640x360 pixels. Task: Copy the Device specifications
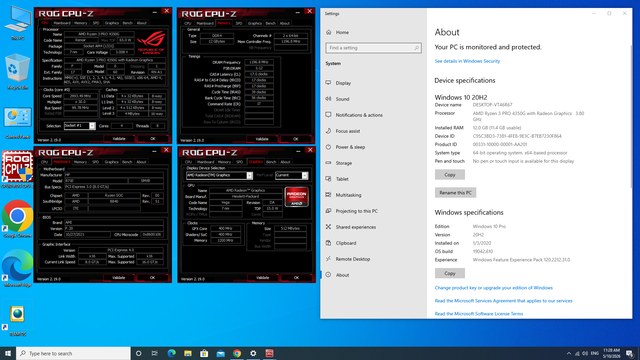click(x=449, y=175)
